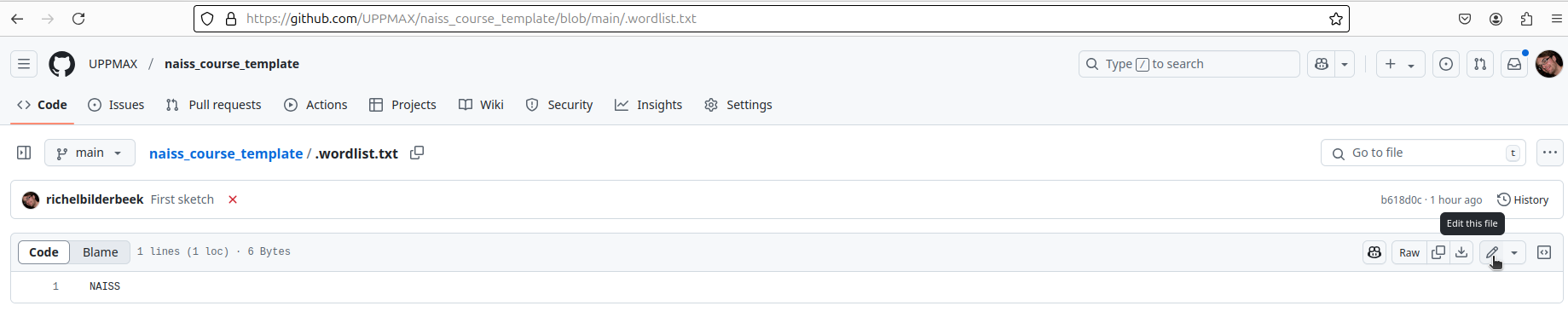This screenshot has height=329, width=1568.
Task: Download the raw file
Action: (1461, 252)
